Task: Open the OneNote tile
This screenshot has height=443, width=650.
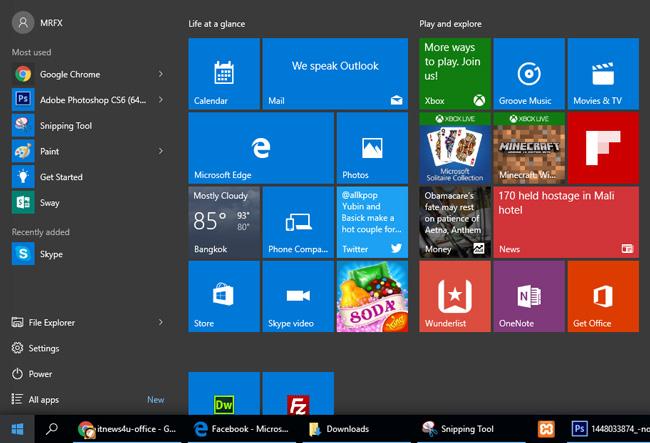Action: 529,296
